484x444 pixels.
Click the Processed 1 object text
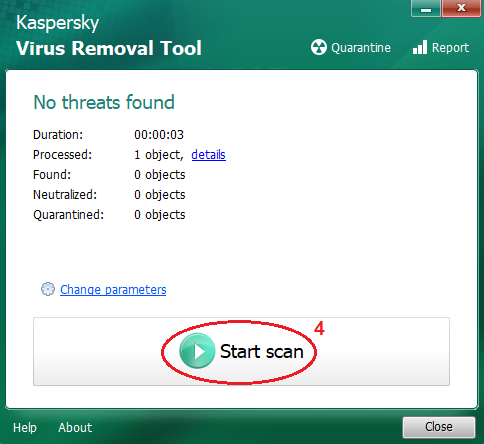[x=159, y=155]
